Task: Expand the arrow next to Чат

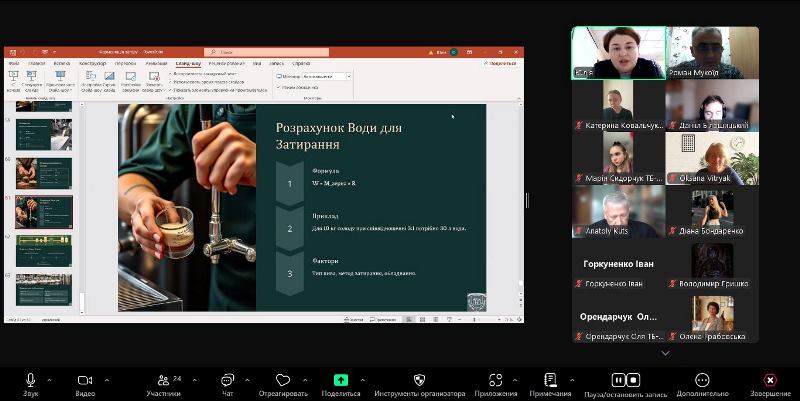Action: pos(247,380)
